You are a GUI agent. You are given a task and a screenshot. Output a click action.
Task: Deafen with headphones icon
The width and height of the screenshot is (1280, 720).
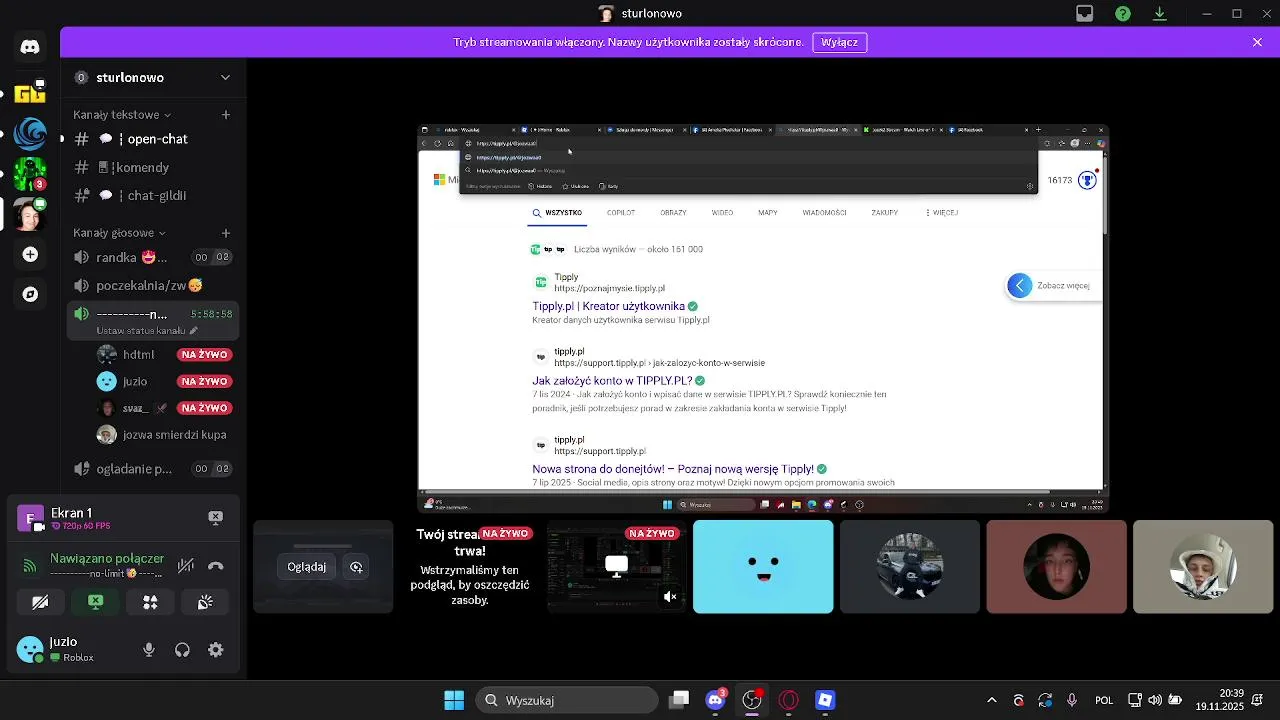(x=182, y=650)
